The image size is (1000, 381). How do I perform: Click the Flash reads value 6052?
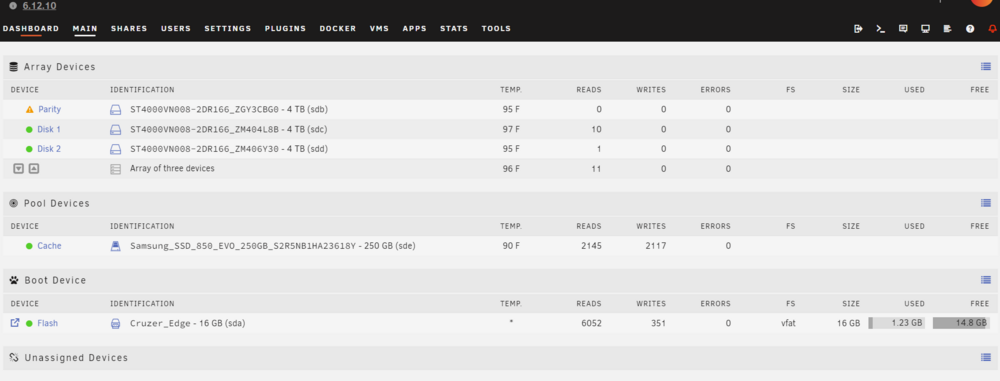[591, 324]
